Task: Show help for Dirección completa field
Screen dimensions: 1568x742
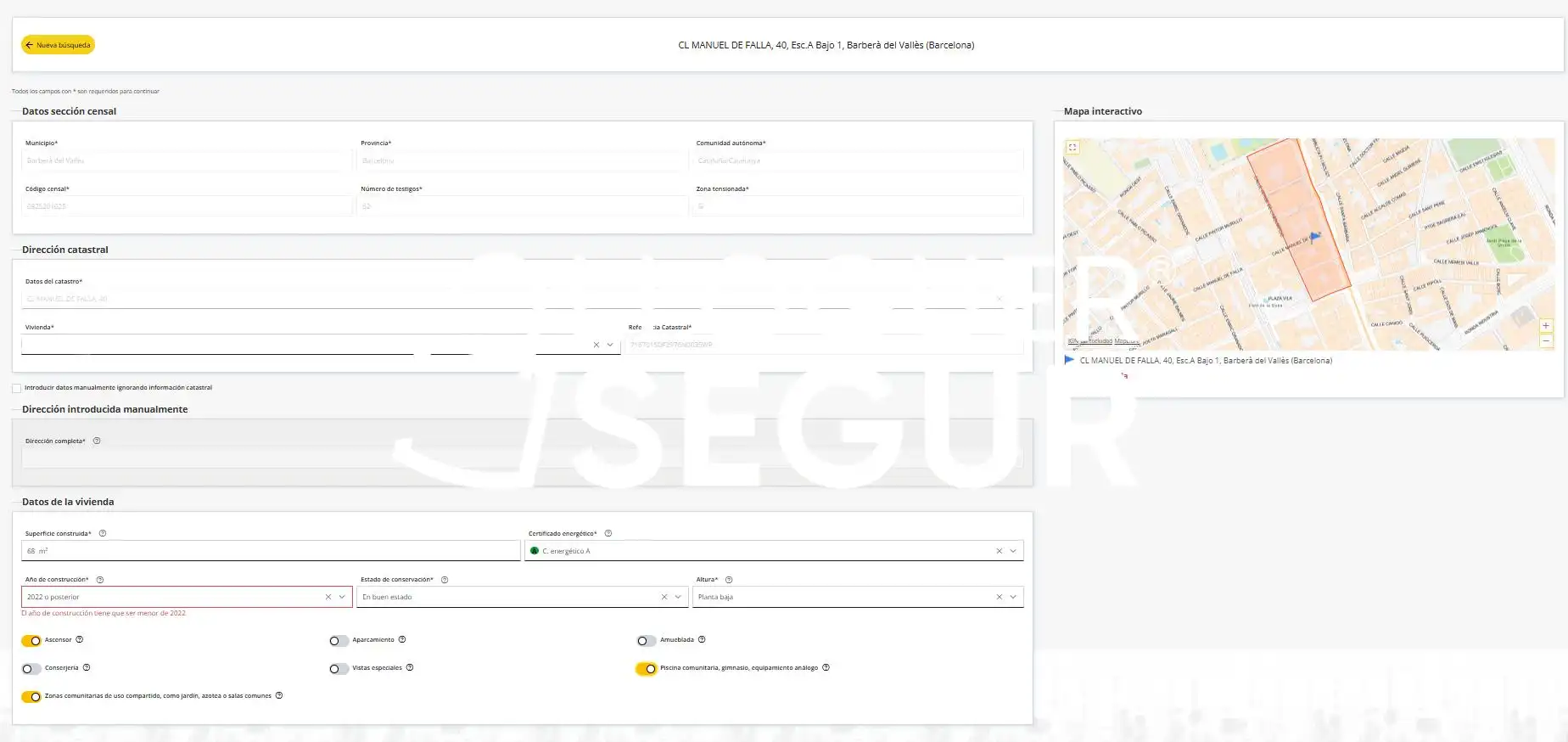Action: pyautogui.click(x=97, y=441)
